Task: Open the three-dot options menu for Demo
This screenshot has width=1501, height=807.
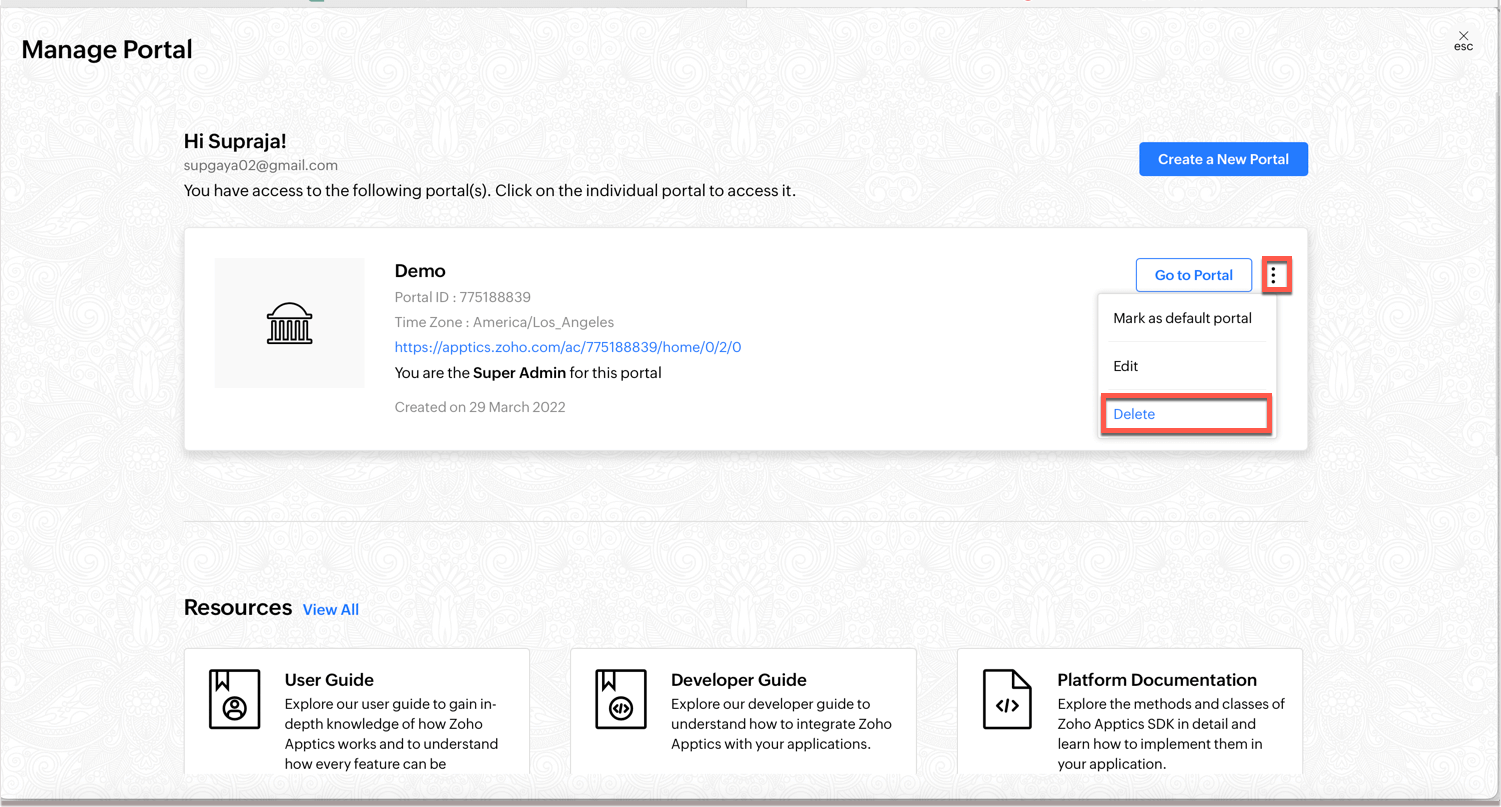Action: (x=1275, y=275)
